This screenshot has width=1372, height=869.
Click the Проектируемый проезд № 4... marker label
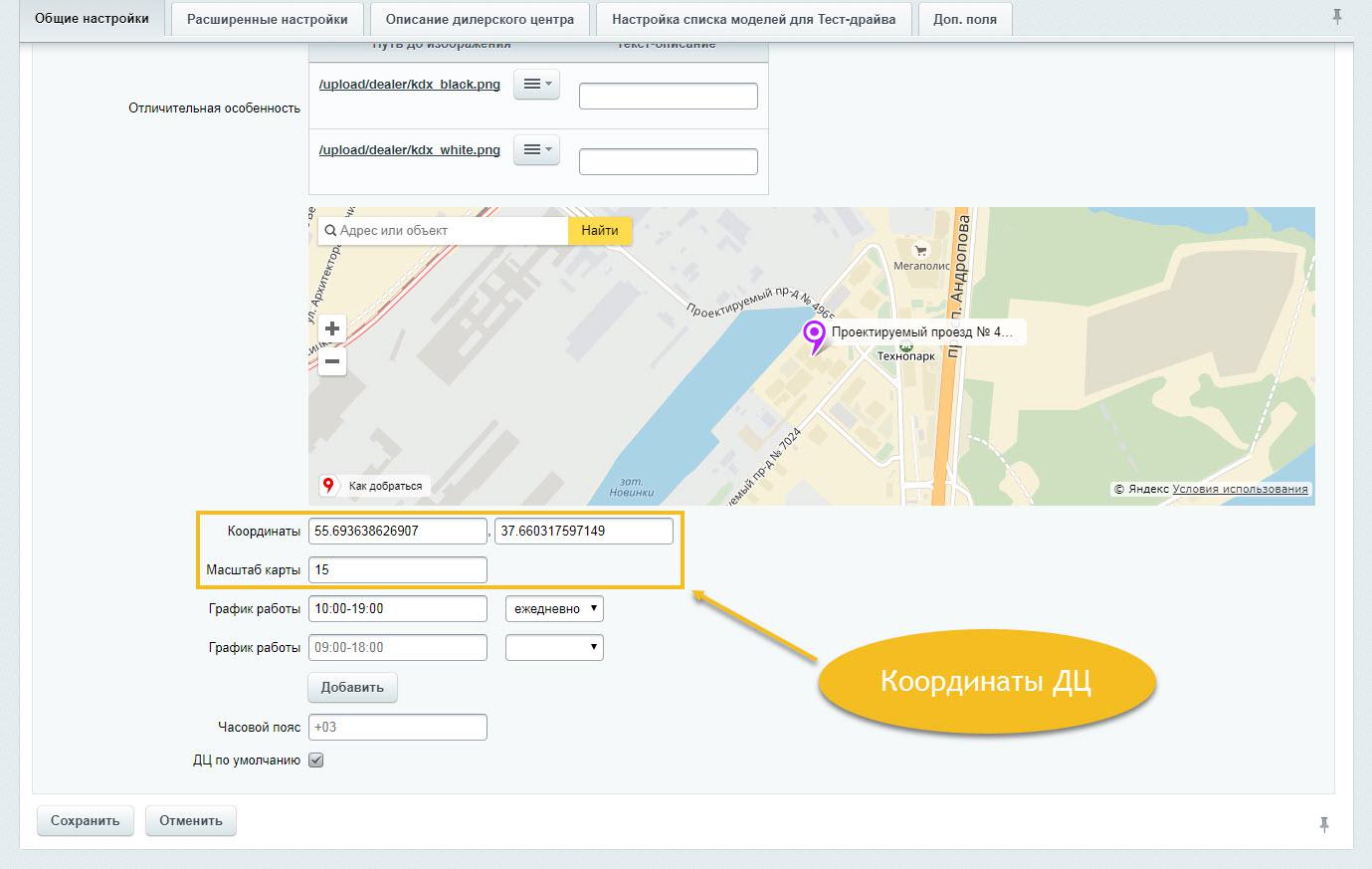coord(922,332)
